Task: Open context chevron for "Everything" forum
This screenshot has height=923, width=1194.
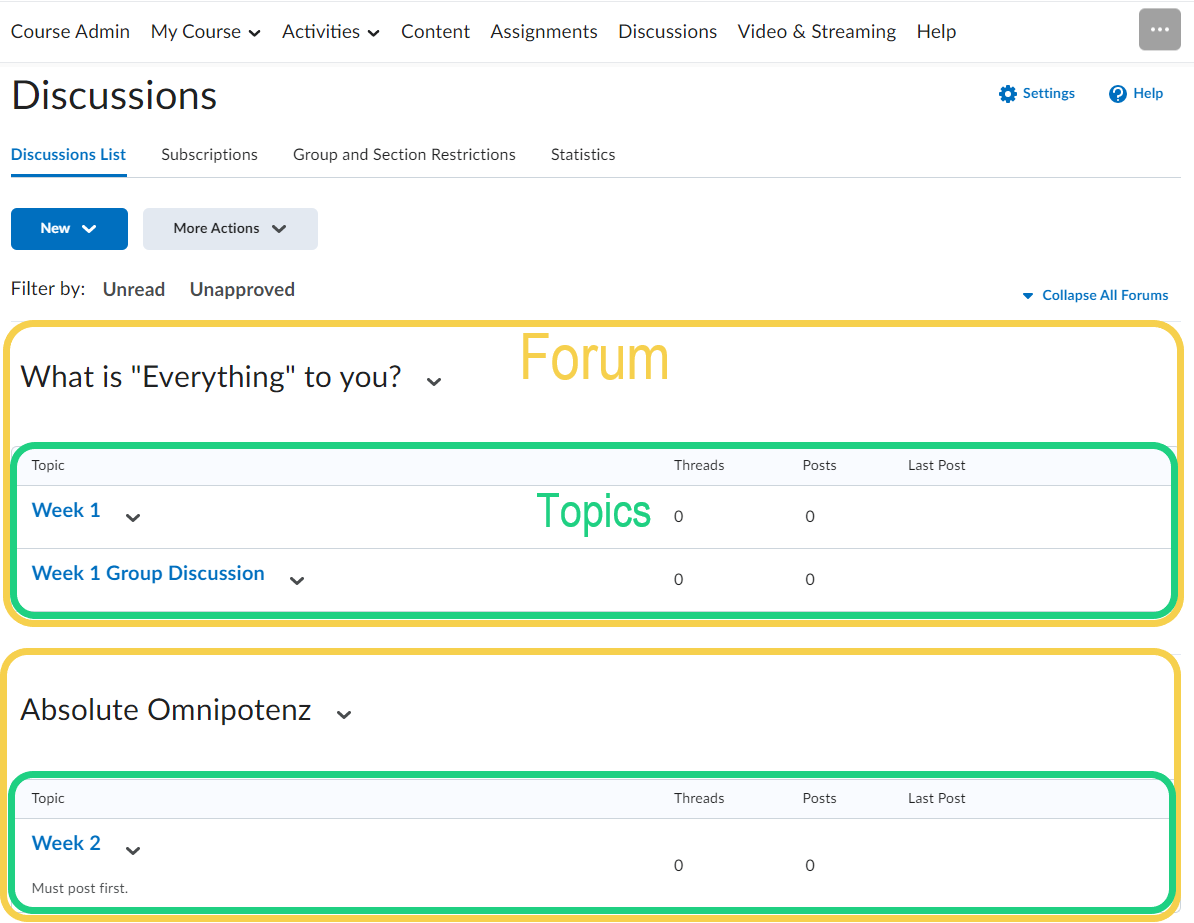Action: tap(434, 381)
